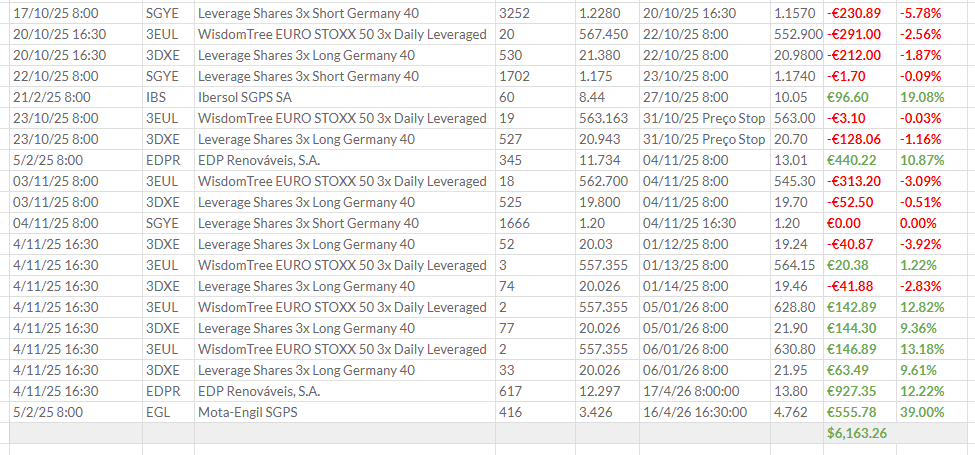
Task: Click the loss cell -€1.70
Action: click(x=860, y=76)
